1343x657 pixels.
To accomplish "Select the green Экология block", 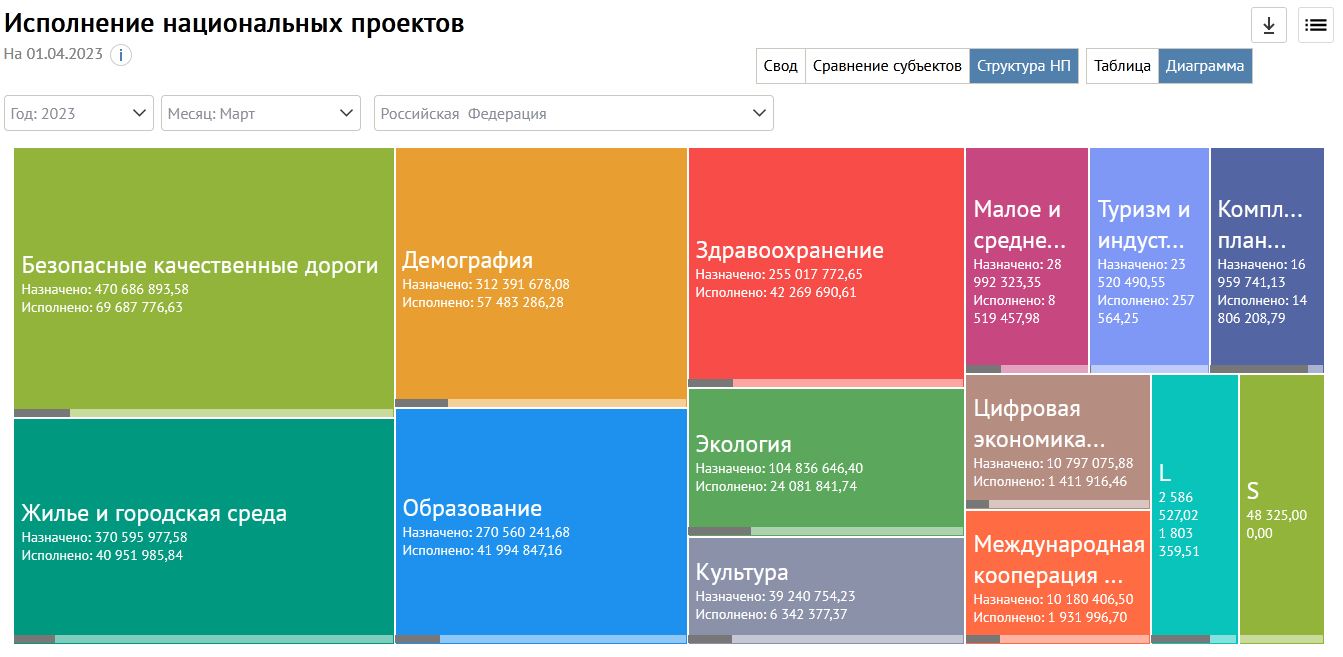I will 826,460.
